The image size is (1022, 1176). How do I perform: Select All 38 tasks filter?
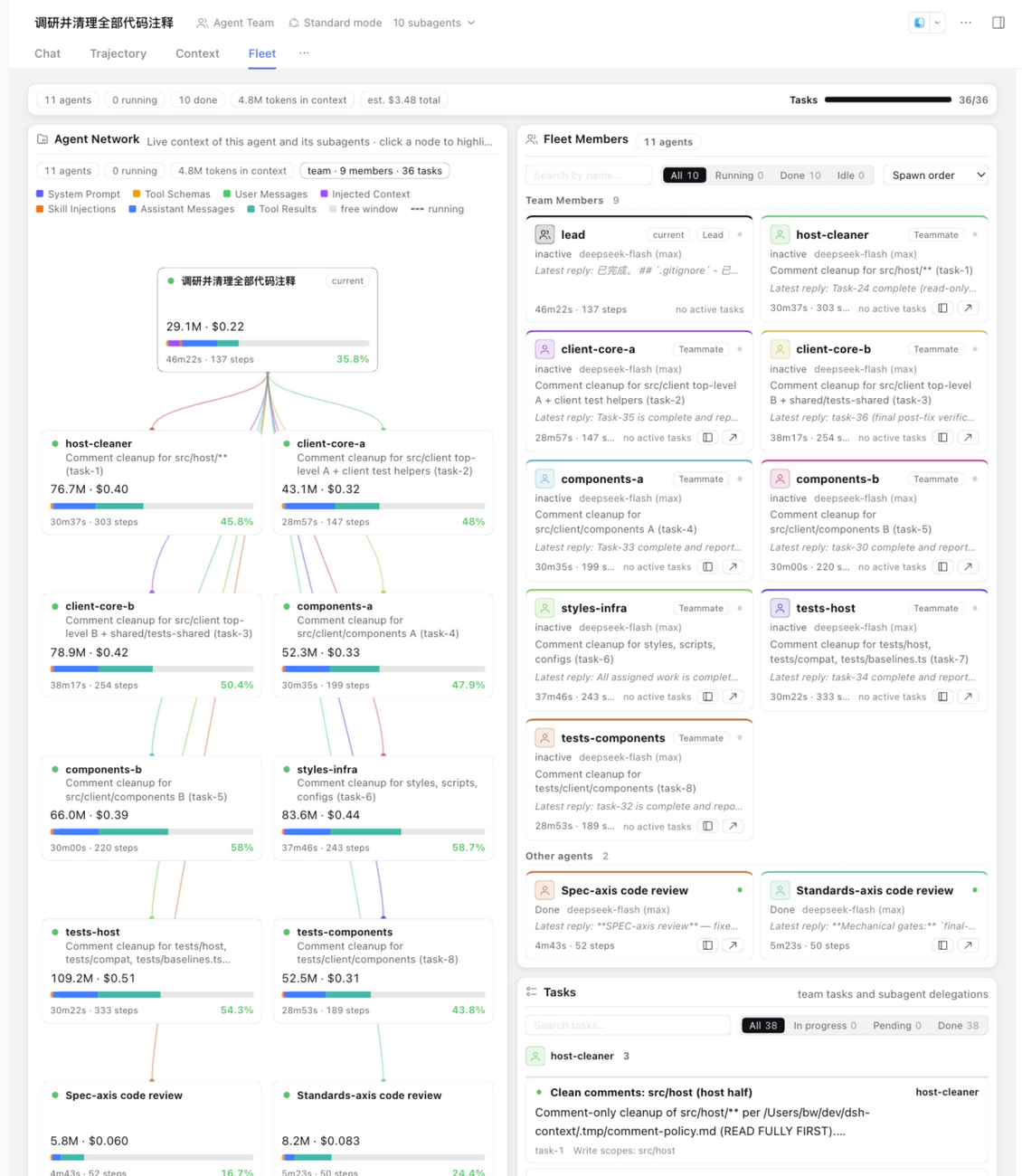pyautogui.click(x=762, y=1026)
